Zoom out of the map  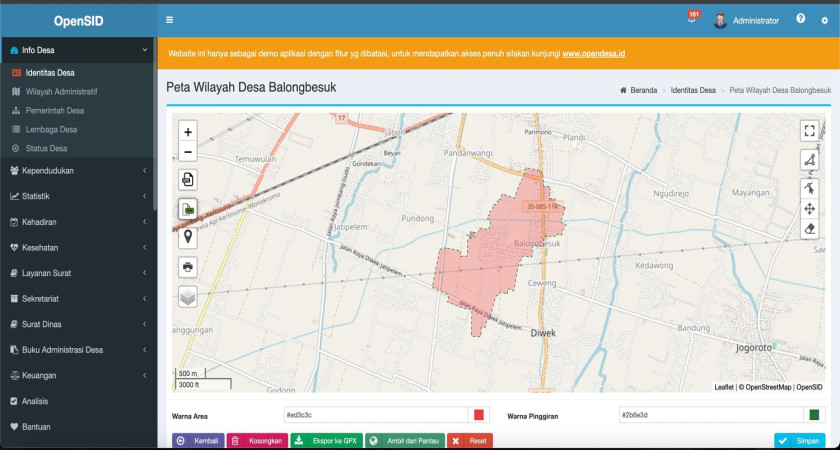[188, 153]
